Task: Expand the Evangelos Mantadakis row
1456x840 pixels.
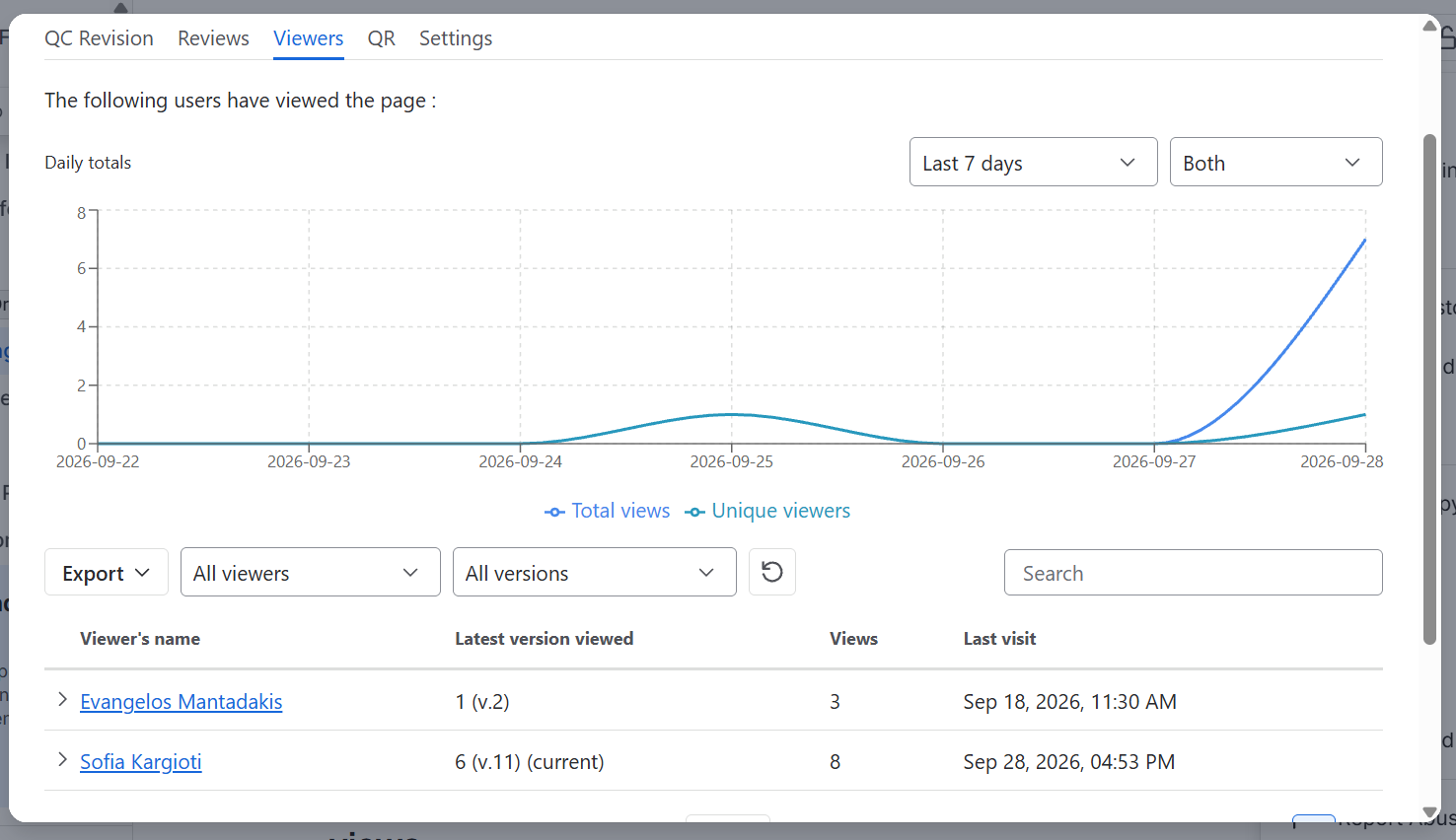Action: pyautogui.click(x=62, y=700)
